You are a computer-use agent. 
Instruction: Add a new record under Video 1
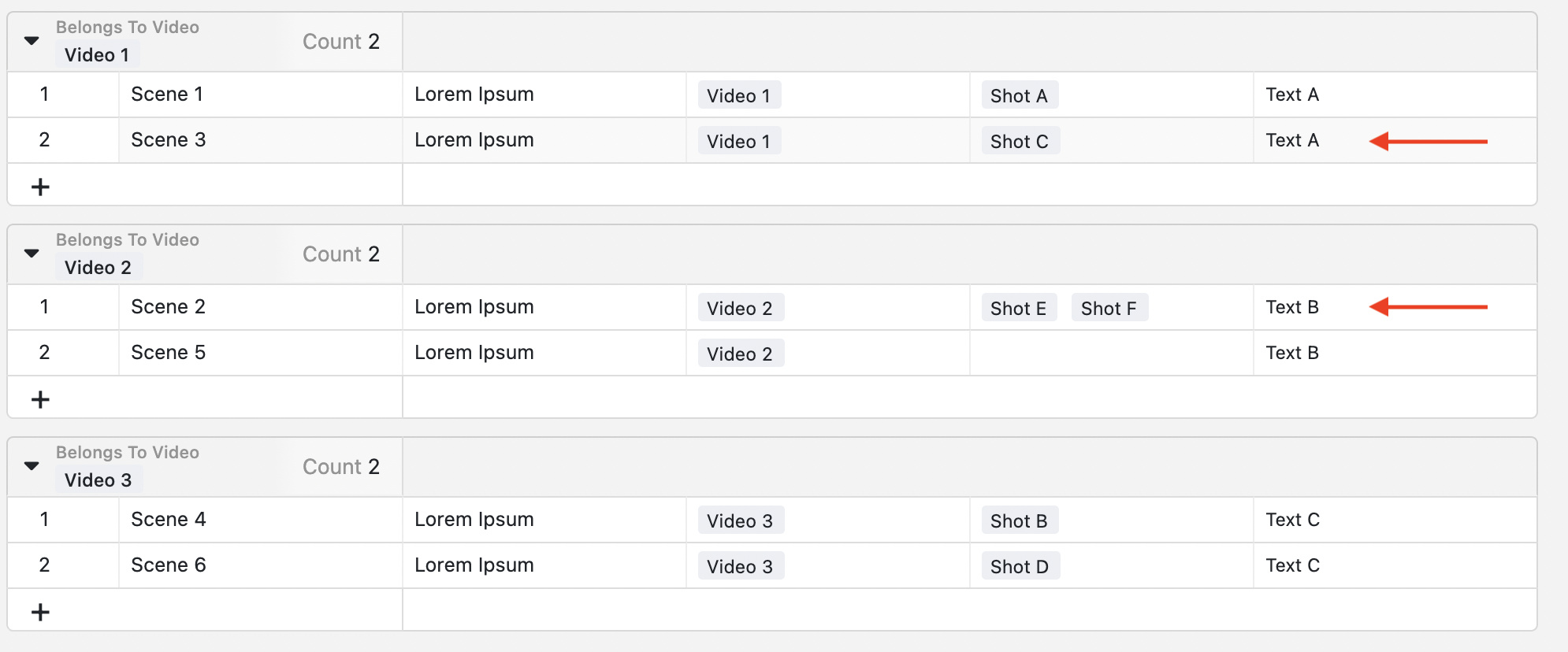click(40, 187)
